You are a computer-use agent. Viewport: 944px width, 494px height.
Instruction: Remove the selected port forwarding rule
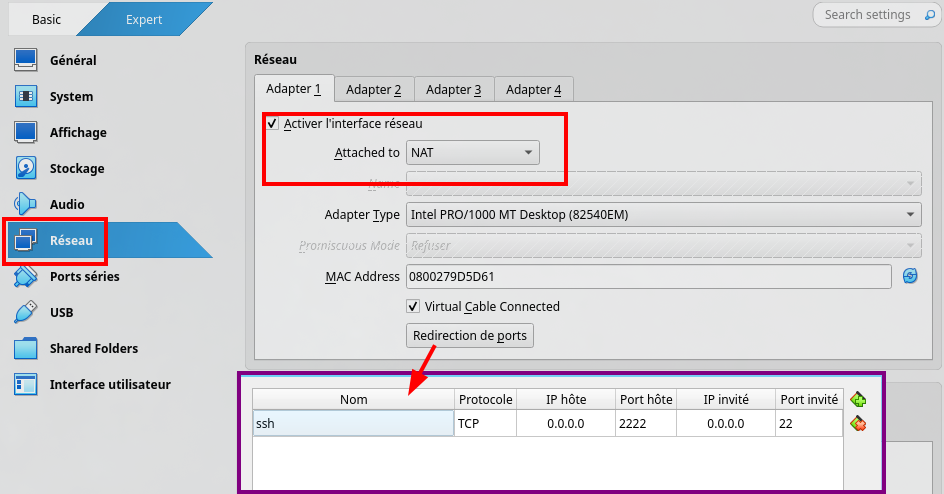coord(858,424)
